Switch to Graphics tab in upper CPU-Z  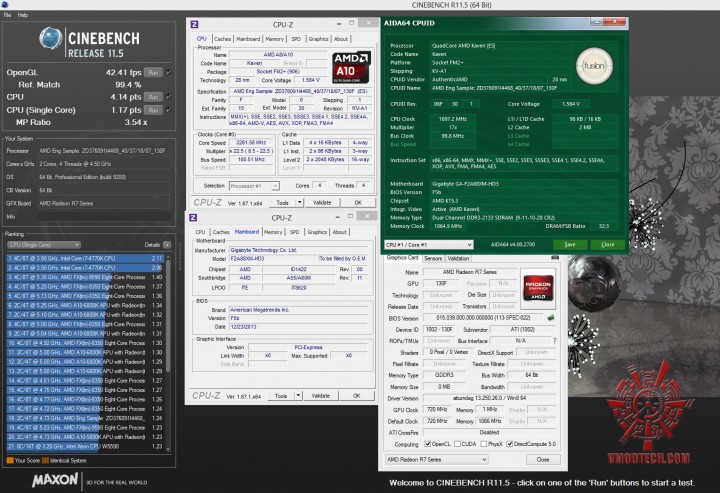[x=318, y=39]
